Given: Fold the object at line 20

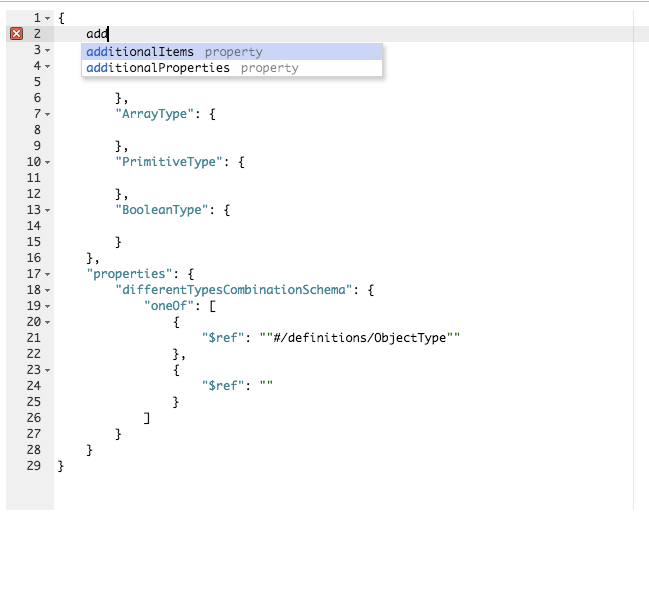Looking at the screenshot, I should 48,322.
